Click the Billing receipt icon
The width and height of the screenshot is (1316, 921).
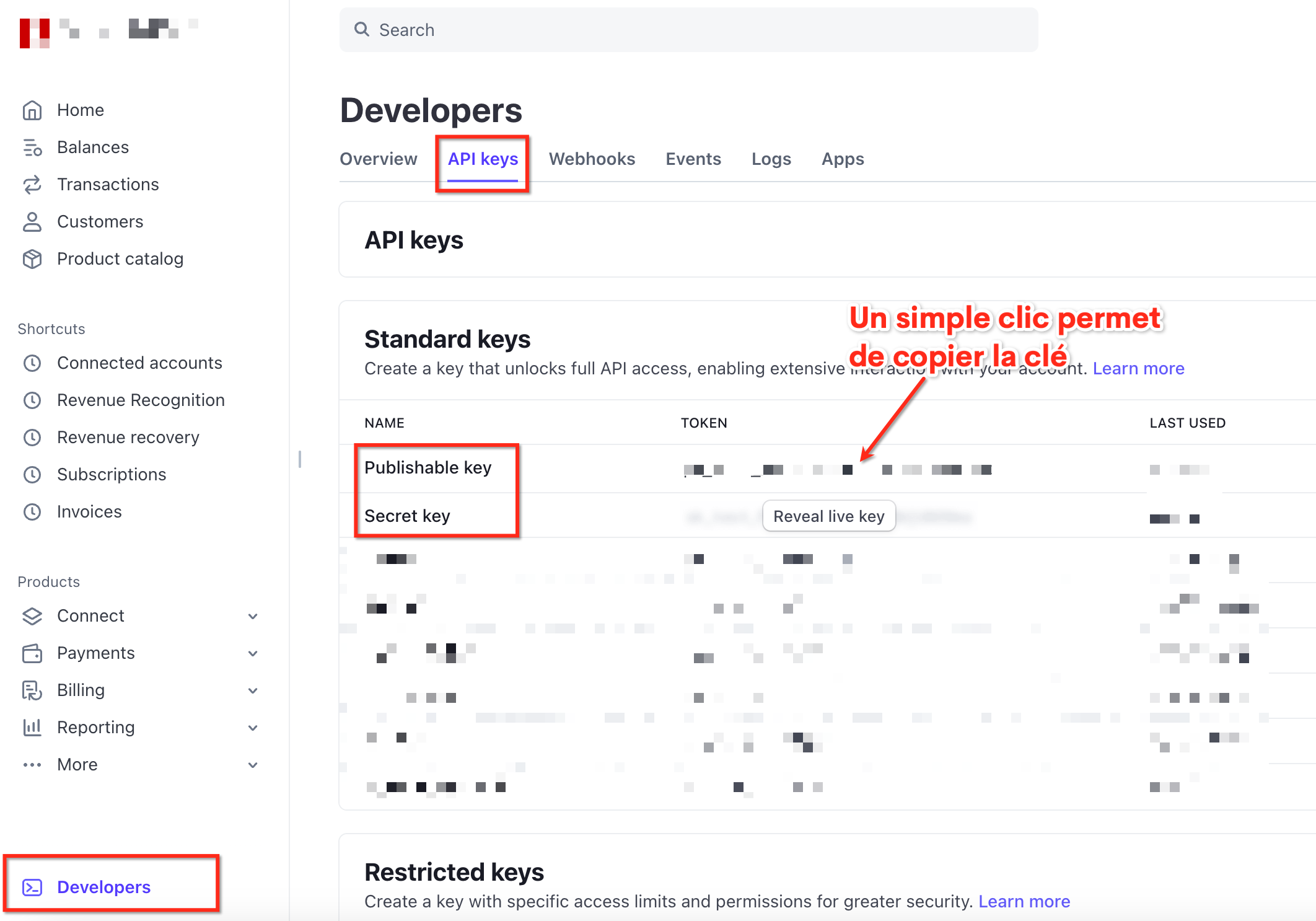[32, 690]
